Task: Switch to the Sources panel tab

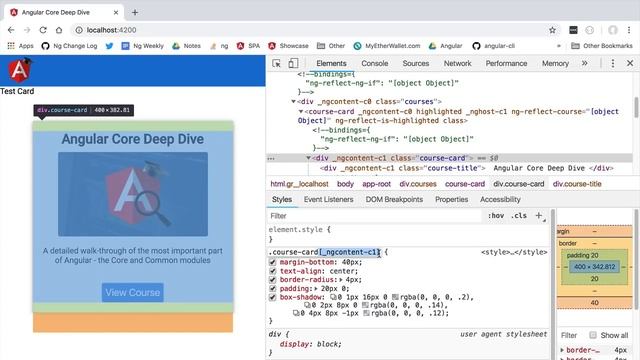Action: tap(416, 63)
